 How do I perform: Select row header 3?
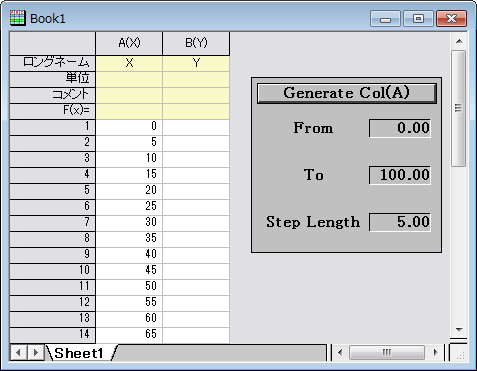point(53,159)
